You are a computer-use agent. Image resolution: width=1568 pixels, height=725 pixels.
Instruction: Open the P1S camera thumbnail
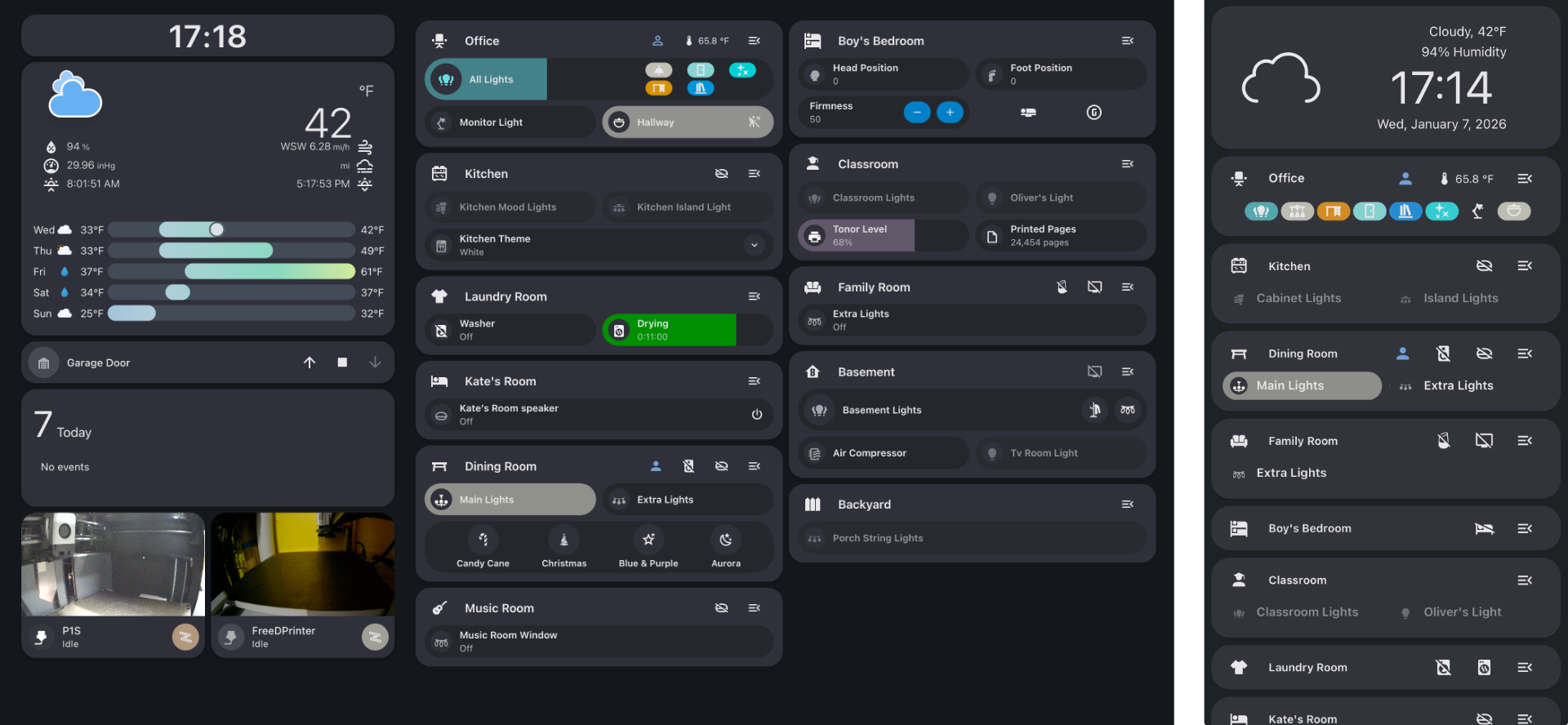113,564
